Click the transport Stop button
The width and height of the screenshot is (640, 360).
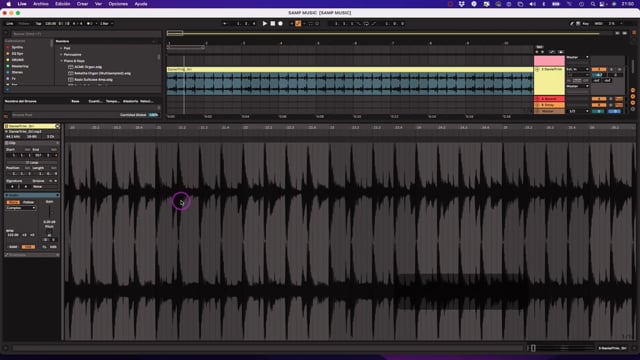tap(273, 24)
